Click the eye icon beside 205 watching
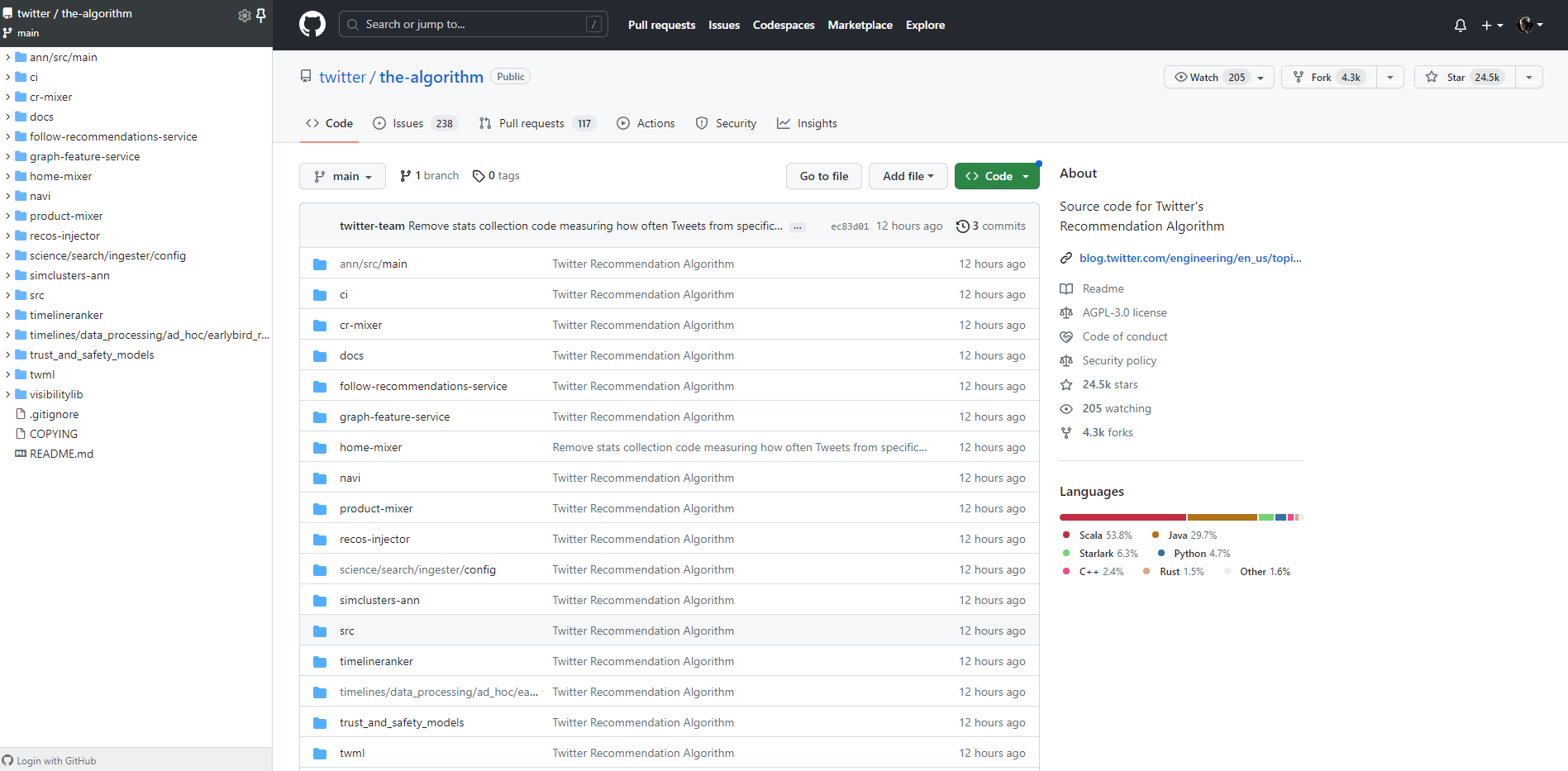1568x771 pixels. pyautogui.click(x=1066, y=409)
